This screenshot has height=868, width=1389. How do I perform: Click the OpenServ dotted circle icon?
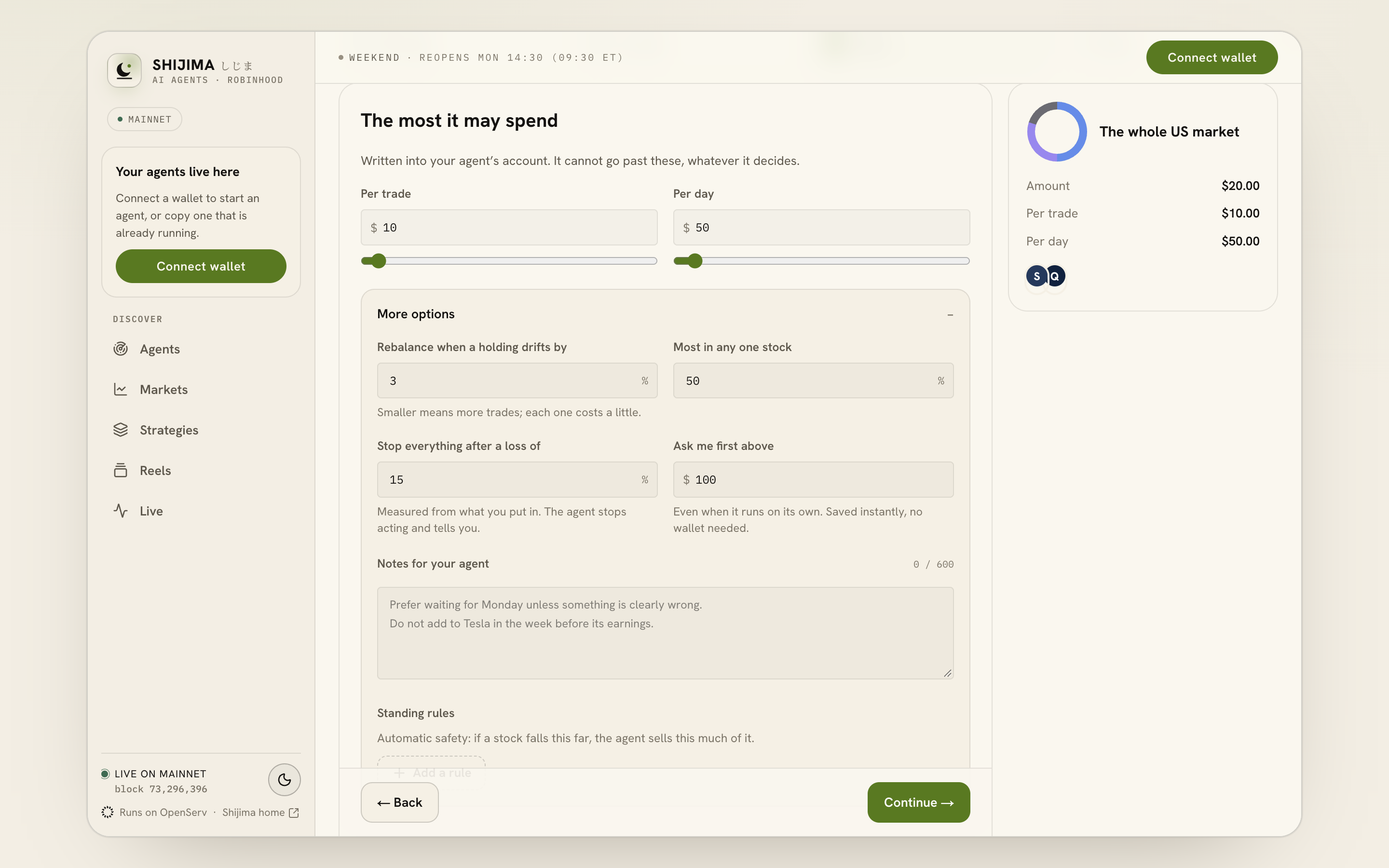(108, 813)
